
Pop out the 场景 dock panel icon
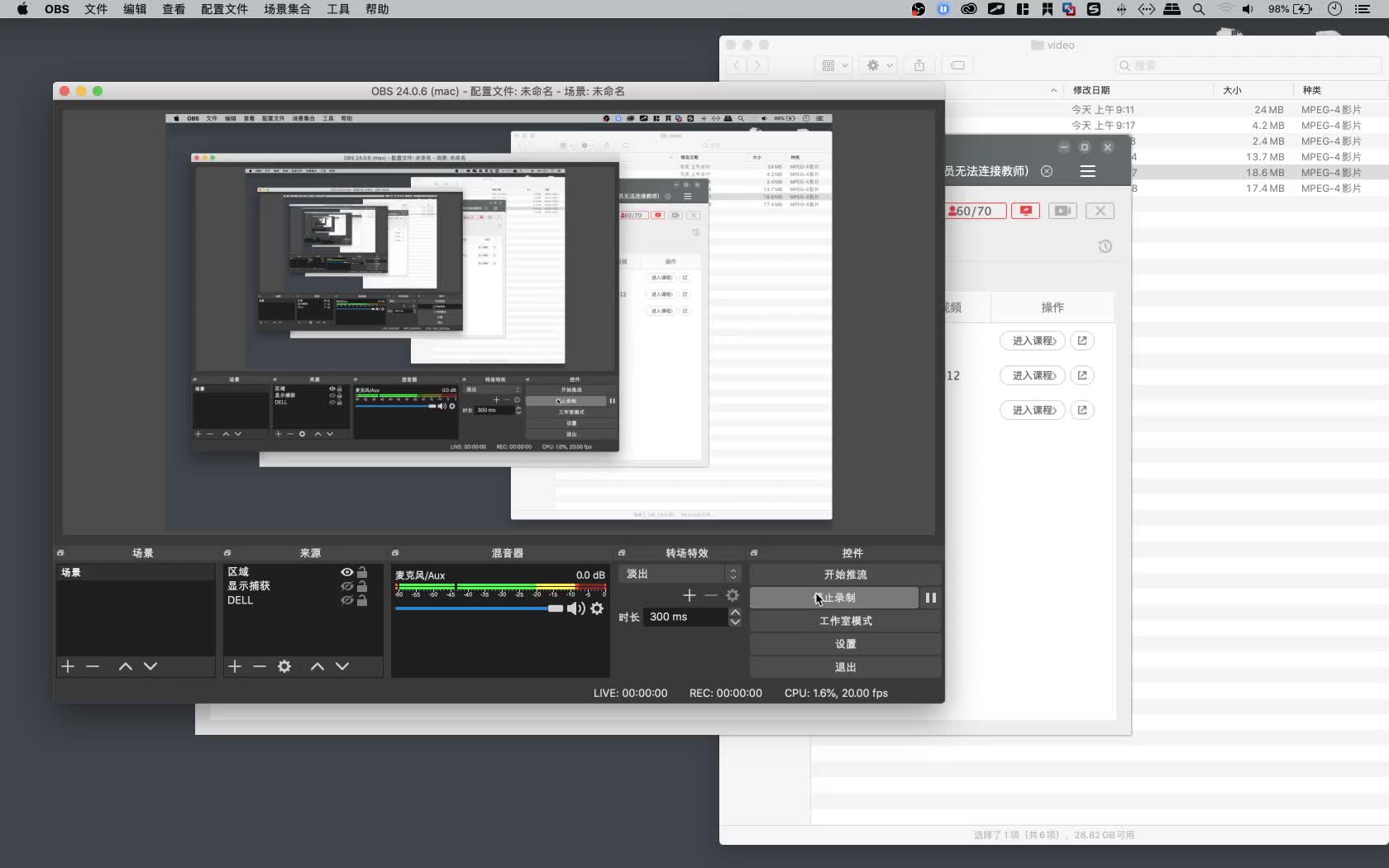click(x=60, y=553)
